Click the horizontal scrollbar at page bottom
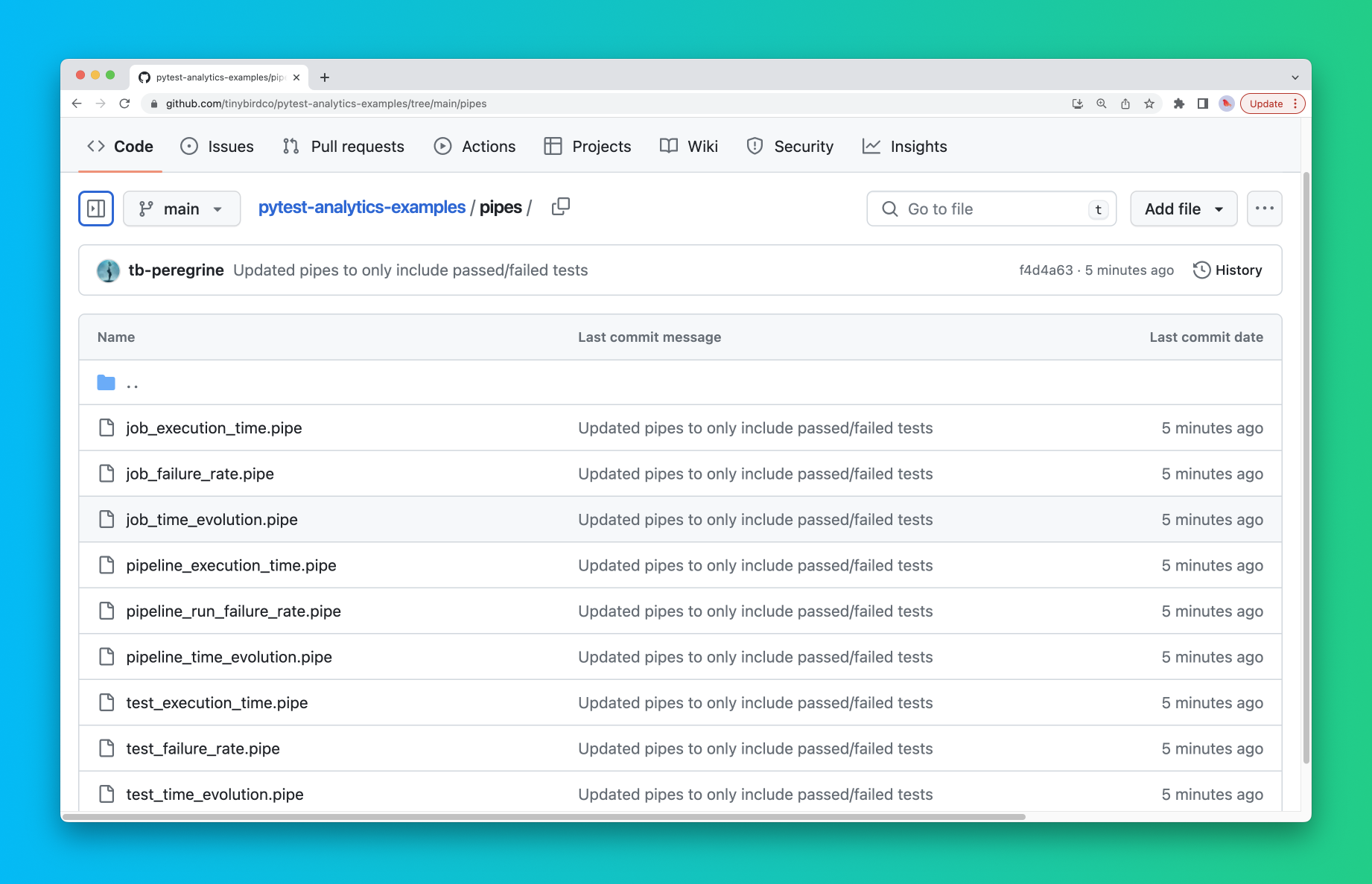The width and height of the screenshot is (1372, 884). [x=544, y=817]
